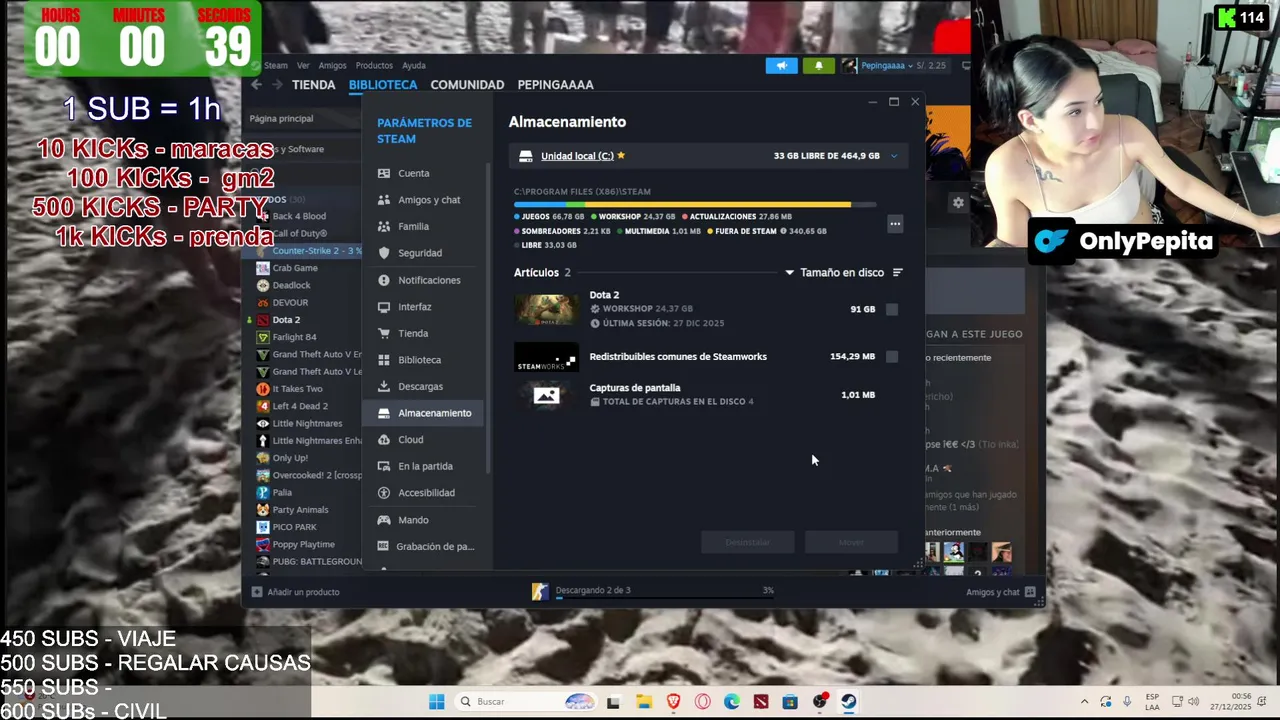Image resolution: width=1280 pixels, height=720 pixels.
Task: Select Dota 2 in library game list
Action: 286,320
